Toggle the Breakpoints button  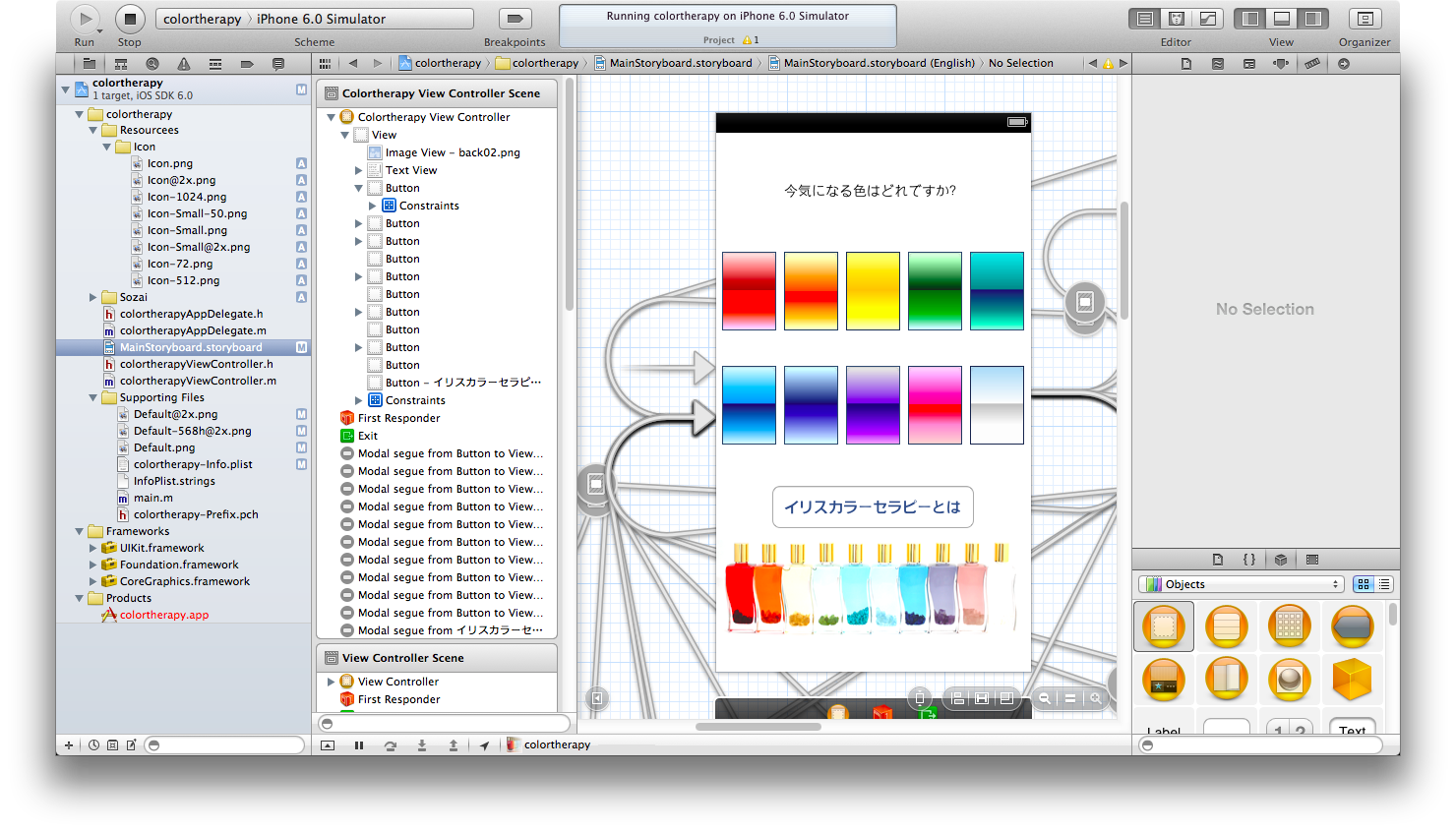click(x=515, y=19)
